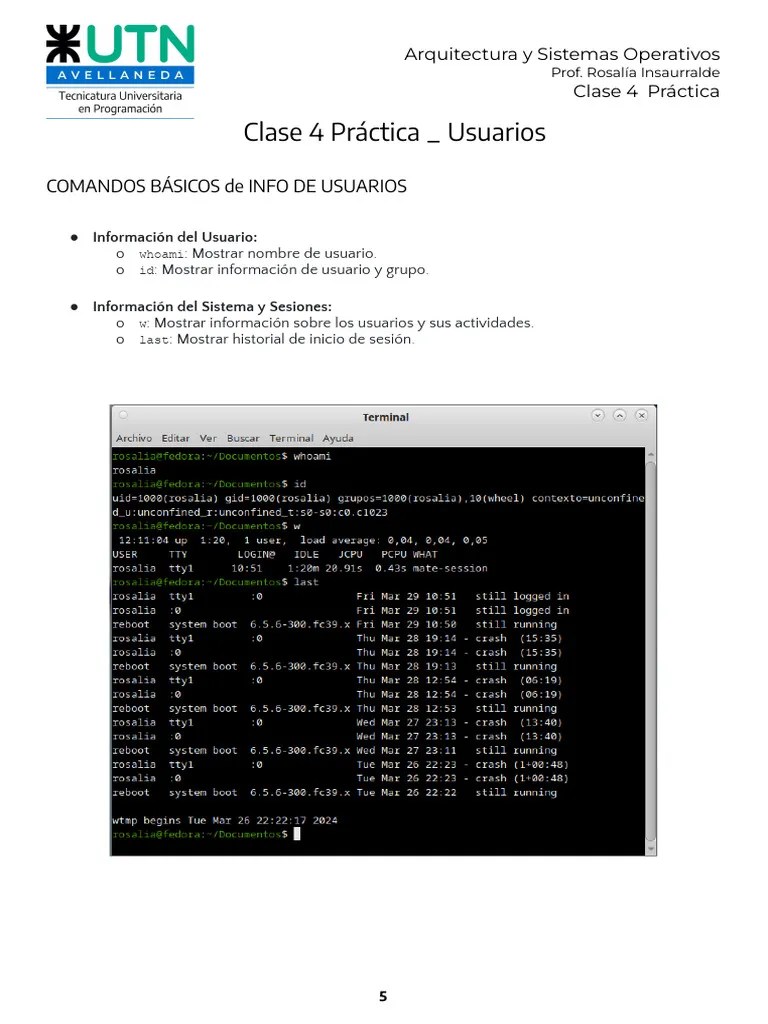Image resolution: width=768 pixels, height=1024 pixels.
Task: Open the Editar menu in Terminal
Action: click(x=176, y=438)
